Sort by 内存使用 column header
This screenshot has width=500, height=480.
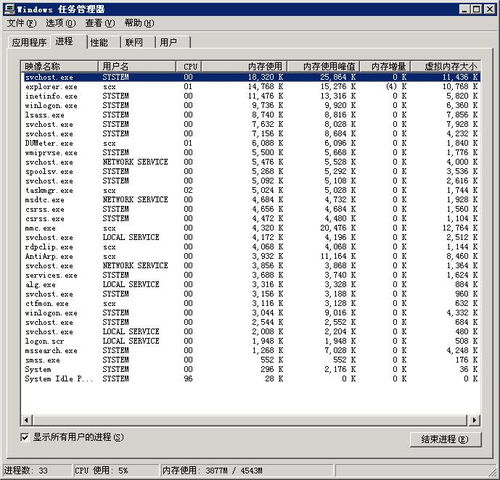tap(244, 66)
